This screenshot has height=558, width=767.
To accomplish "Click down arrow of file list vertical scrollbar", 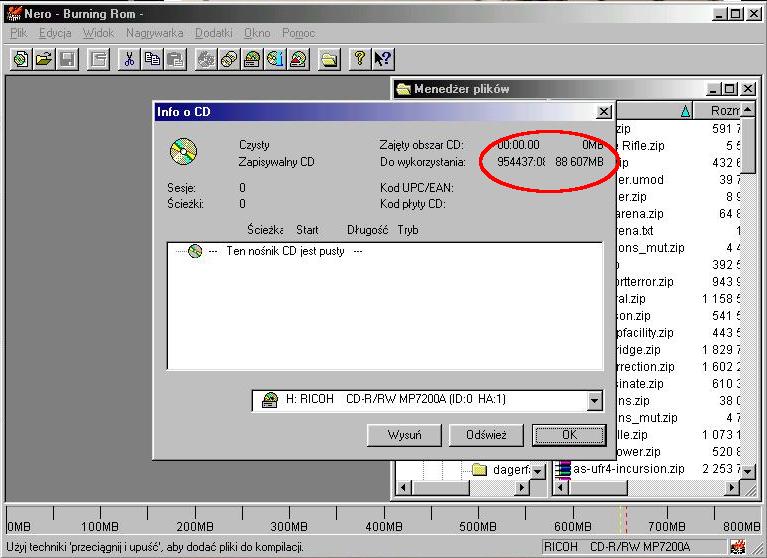I will [x=747, y=472].
